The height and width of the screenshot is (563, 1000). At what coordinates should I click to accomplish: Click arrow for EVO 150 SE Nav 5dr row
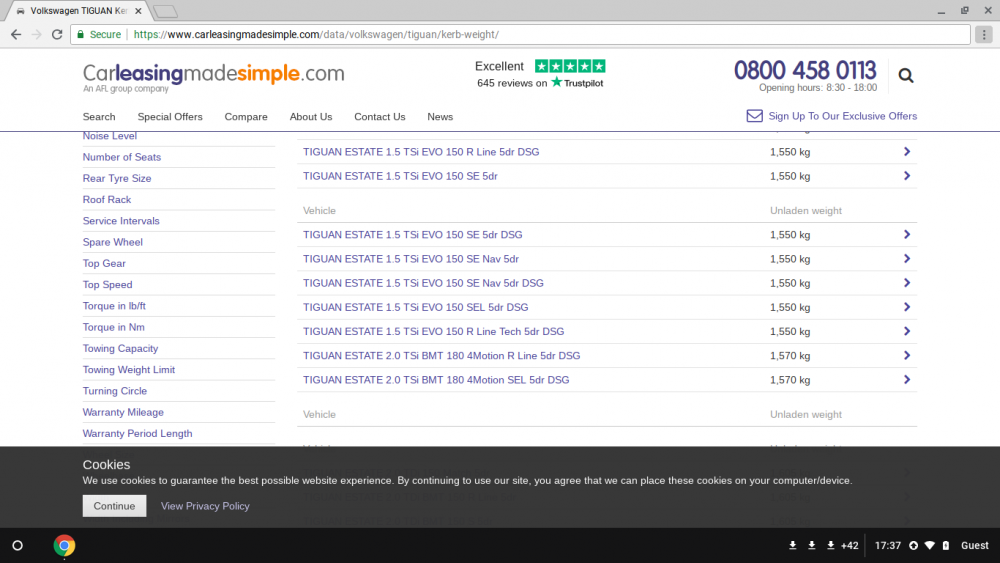pos(906,259)
